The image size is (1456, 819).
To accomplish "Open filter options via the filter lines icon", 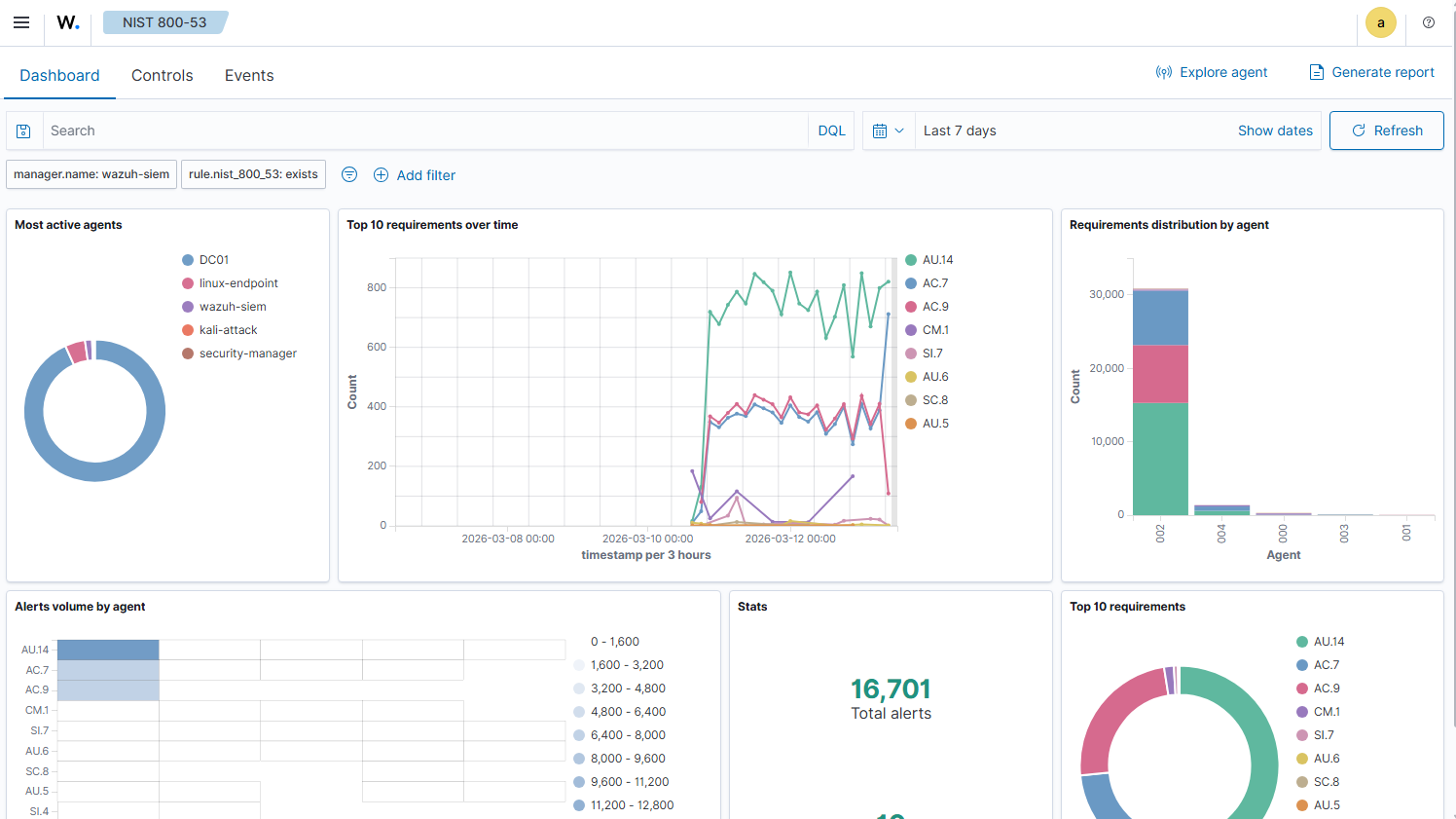I will click(349, 174).
